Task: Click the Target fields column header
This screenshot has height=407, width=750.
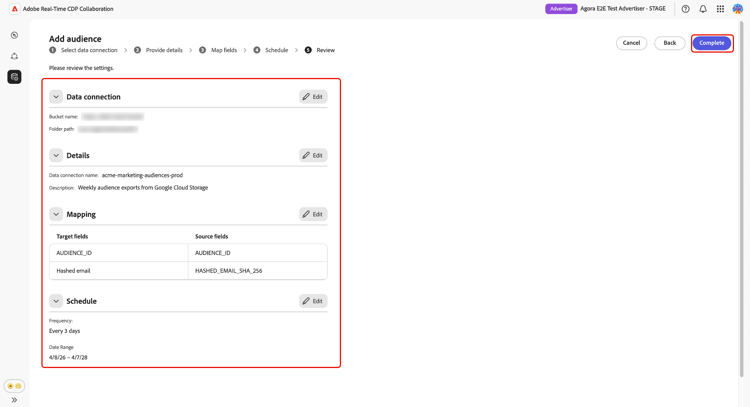Action: 72,236
